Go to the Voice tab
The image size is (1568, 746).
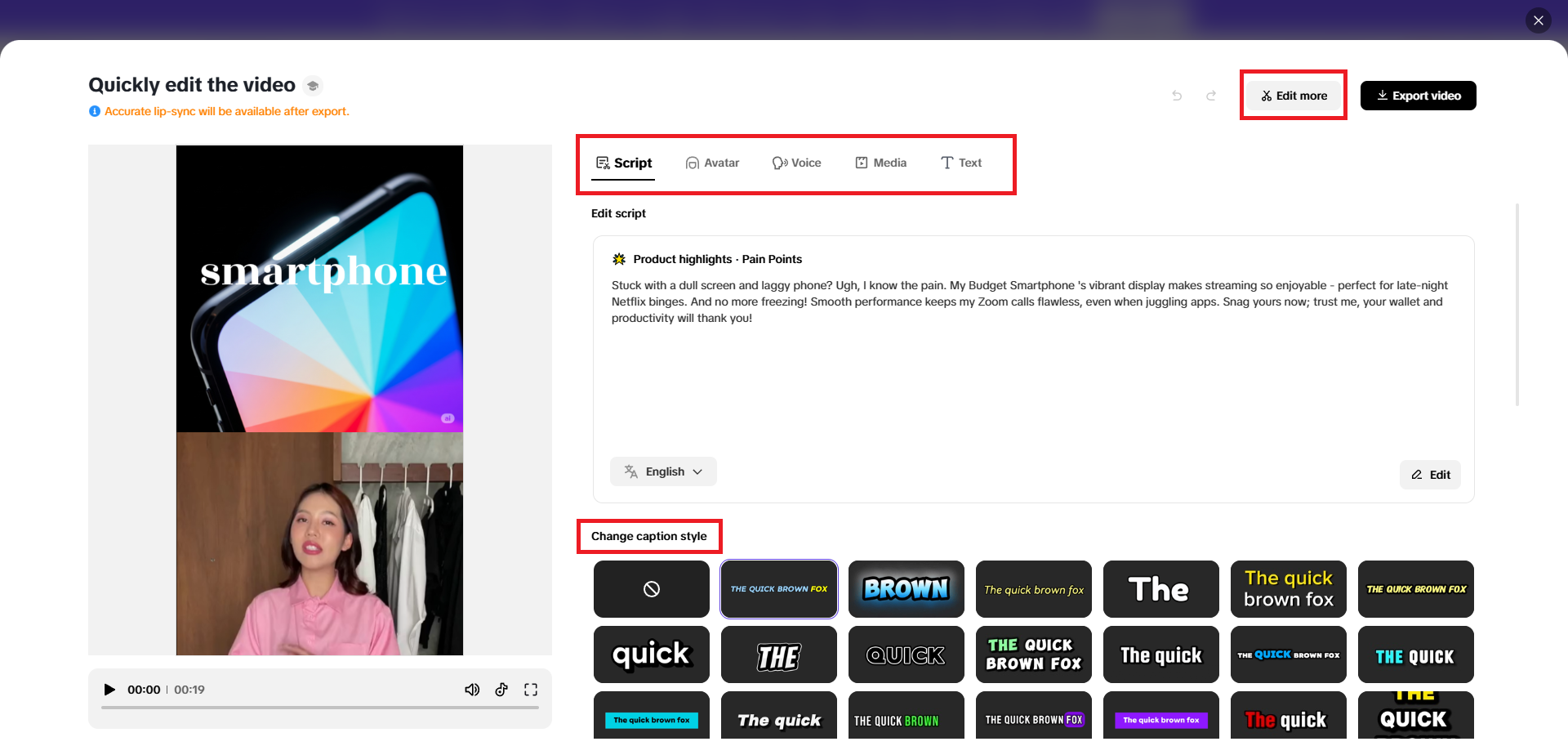pyautogui.click(x=797, y=163)
